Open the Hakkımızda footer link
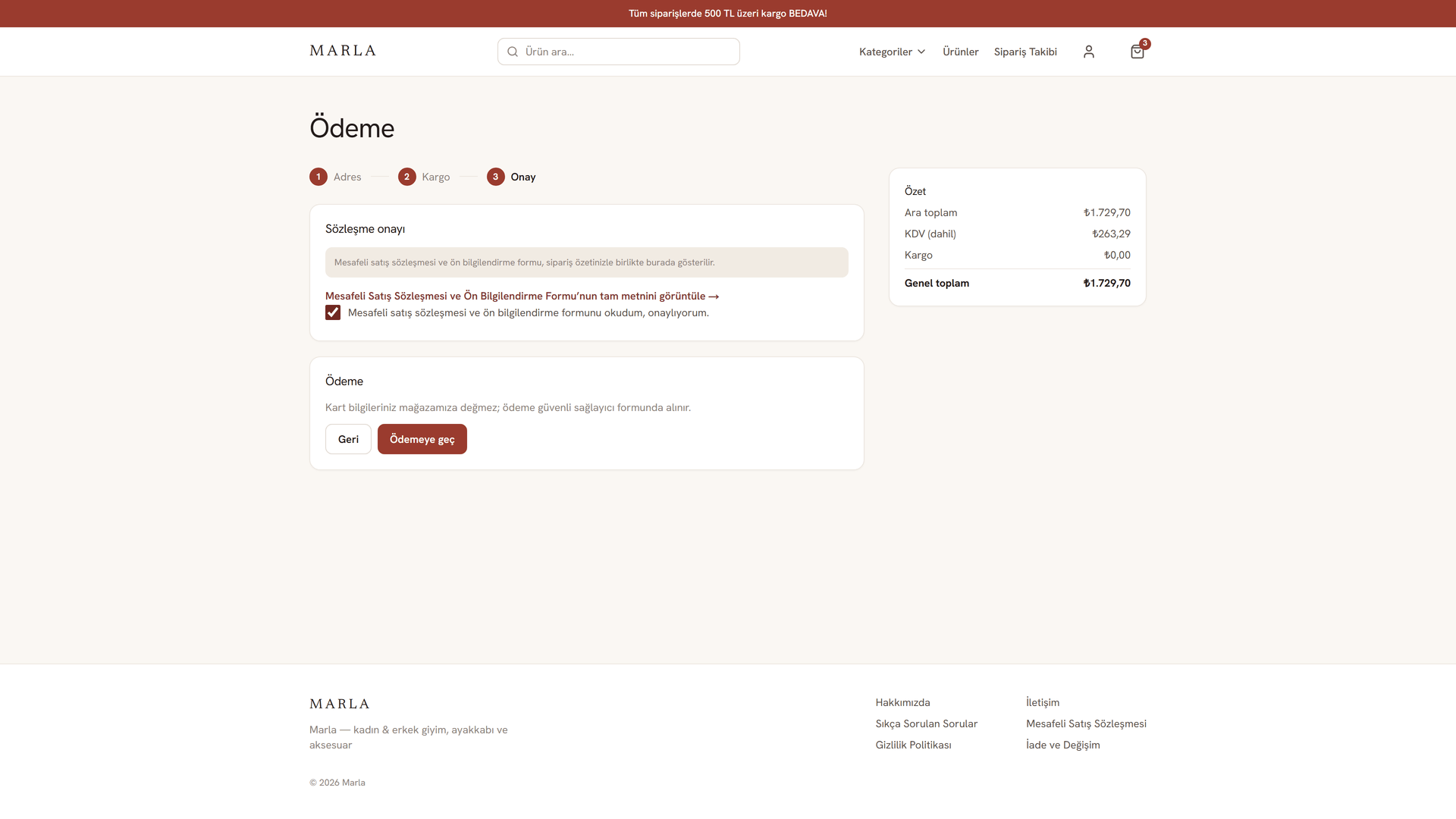The width and height of the screenshot is (1456, 819). [x=902, y=702]
